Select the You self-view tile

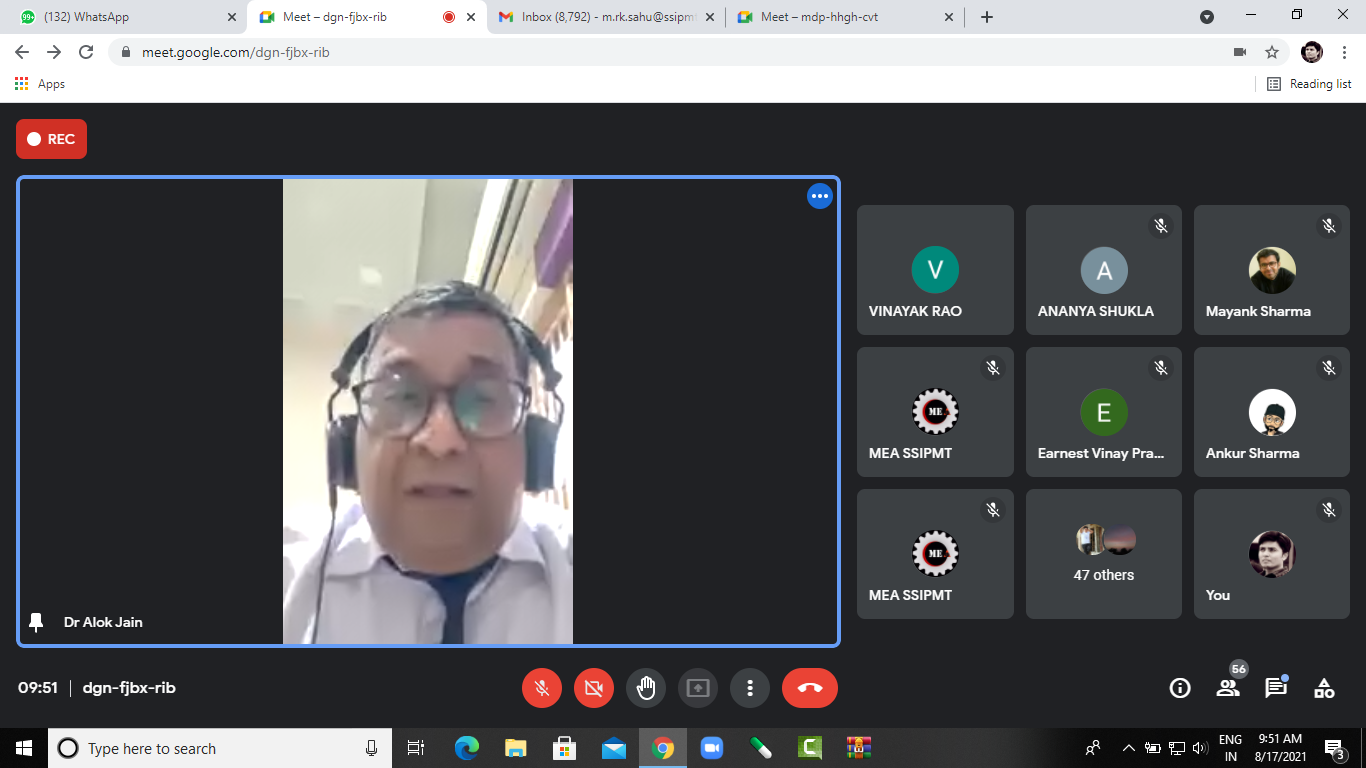(1272, 554)
